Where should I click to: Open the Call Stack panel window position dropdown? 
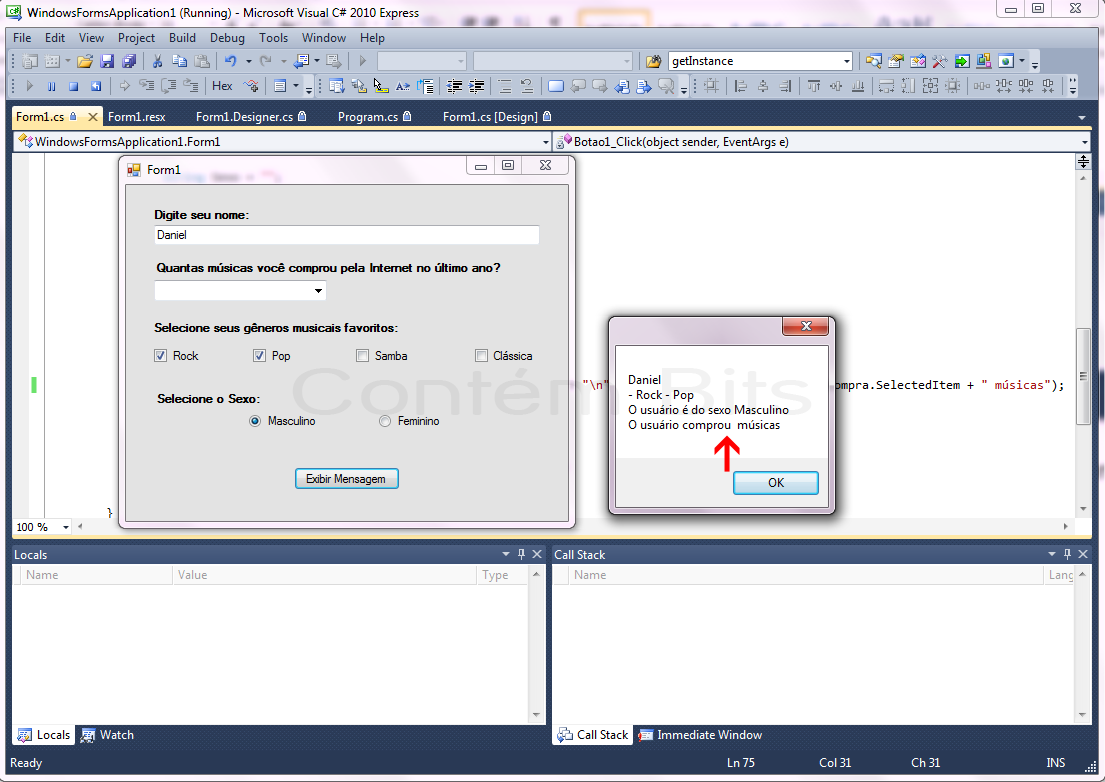(x=1051, y=554)
